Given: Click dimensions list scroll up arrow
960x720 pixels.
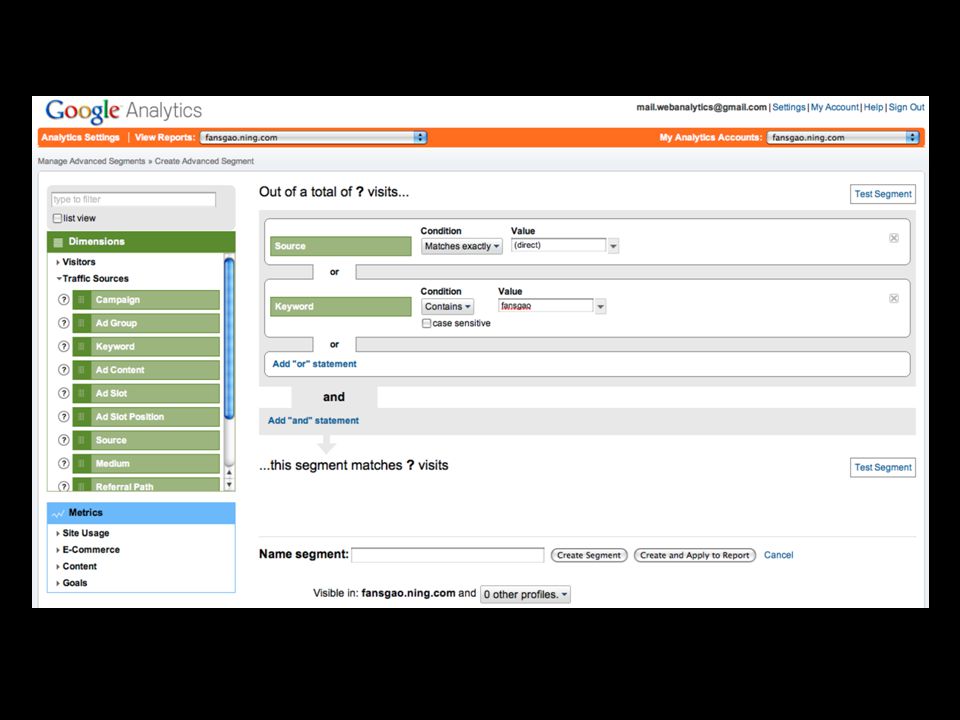Looking at the screenshot, I should (x=229, y=473).
